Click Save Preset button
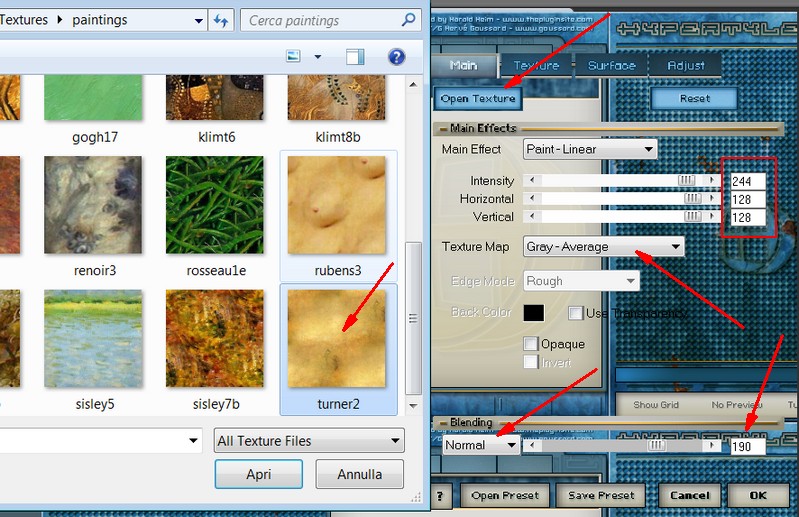 601,495
